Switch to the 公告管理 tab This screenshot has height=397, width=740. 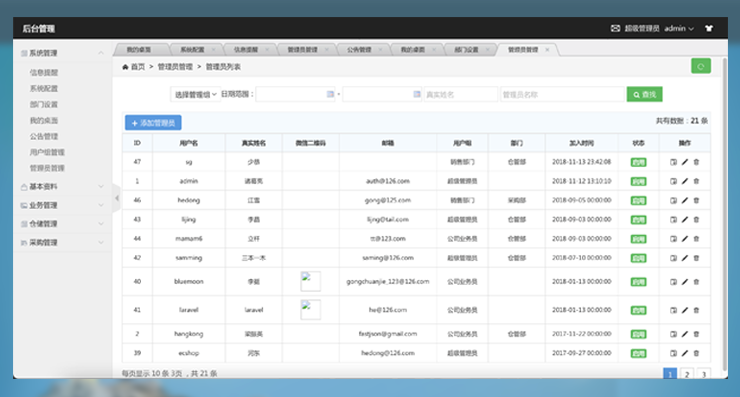(x=359, y=50)
